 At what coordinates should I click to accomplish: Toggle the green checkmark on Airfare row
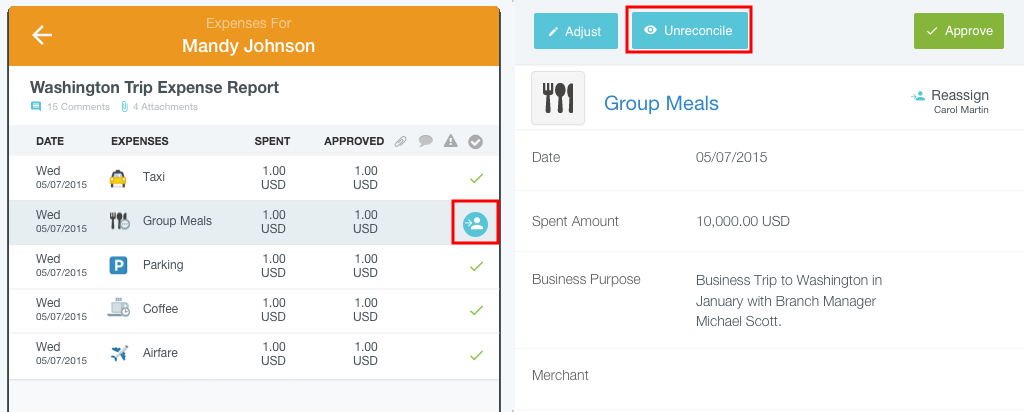pyautogui.click(x=477, y=355)
